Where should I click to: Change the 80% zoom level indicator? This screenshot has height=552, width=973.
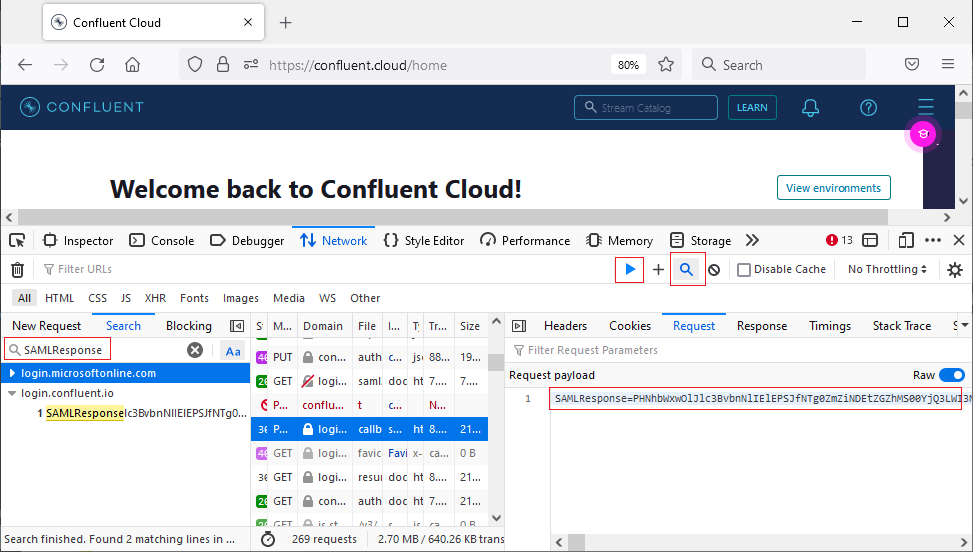click(628, 65)
